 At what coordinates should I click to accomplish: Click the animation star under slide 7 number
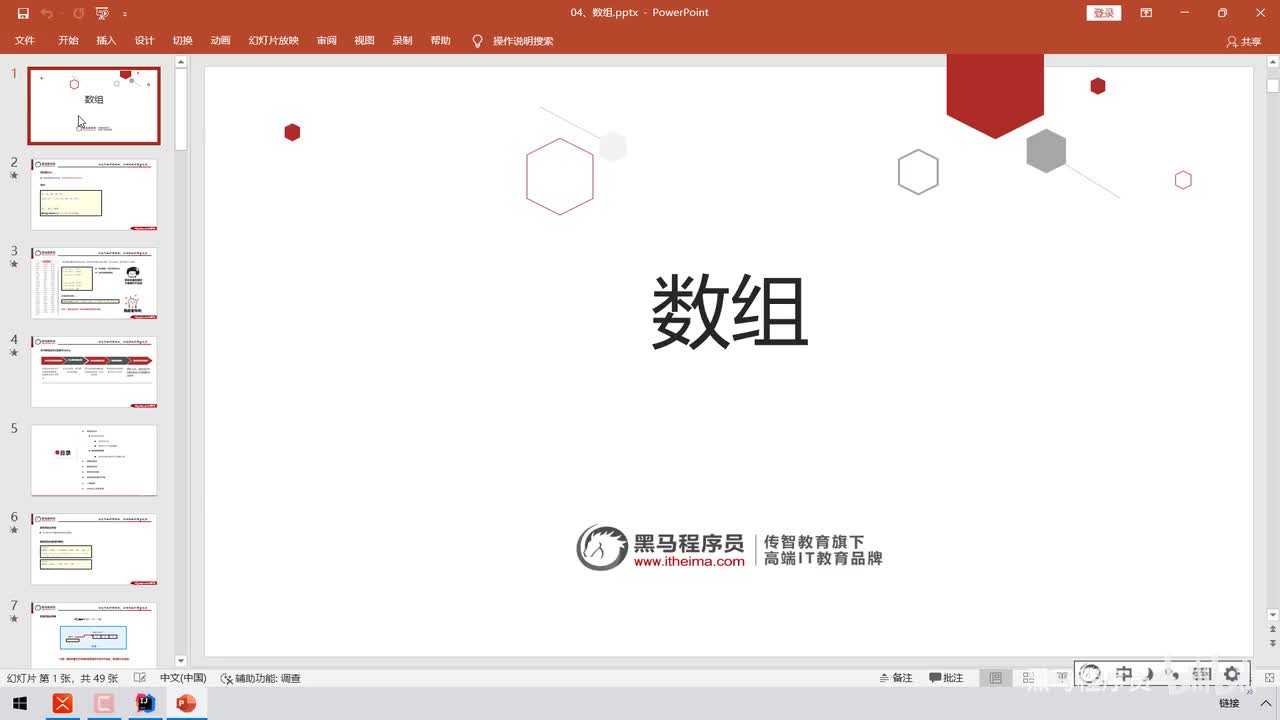coord(14,619)
